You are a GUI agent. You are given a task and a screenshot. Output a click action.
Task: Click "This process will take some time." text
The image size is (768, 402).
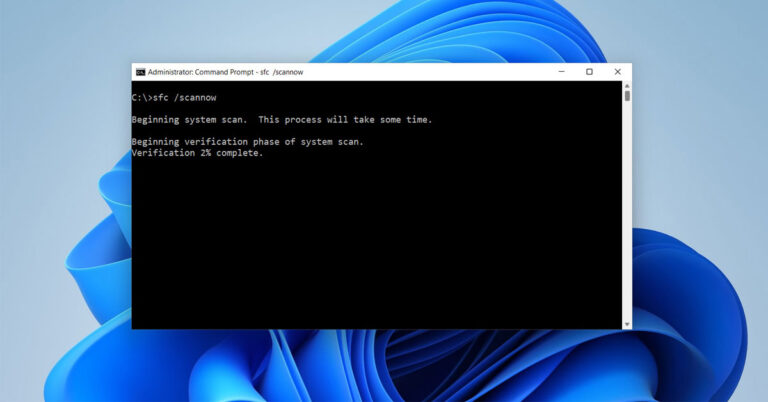click(x=345, y=120)
